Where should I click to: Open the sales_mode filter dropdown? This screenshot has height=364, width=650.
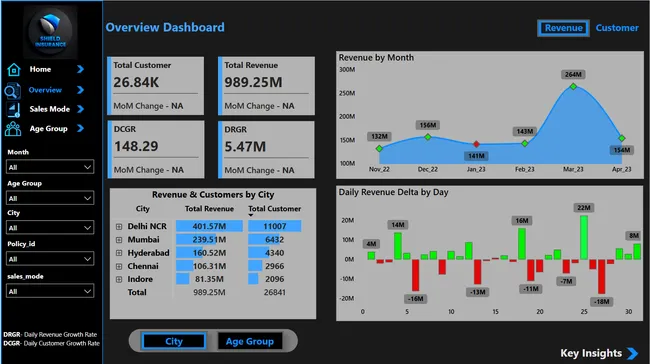click(50, 291)
